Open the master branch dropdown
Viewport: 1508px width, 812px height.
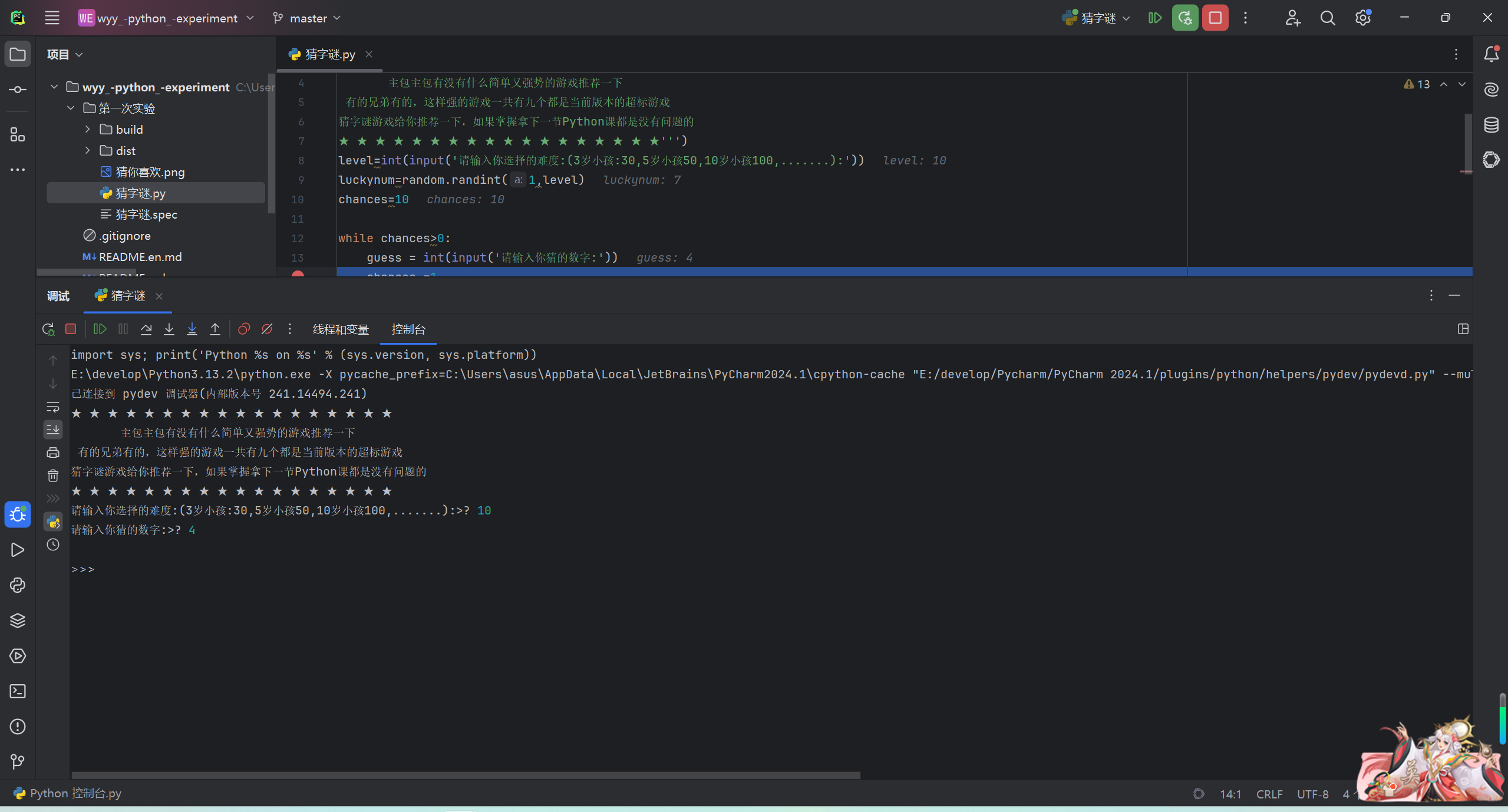point(307,18)
